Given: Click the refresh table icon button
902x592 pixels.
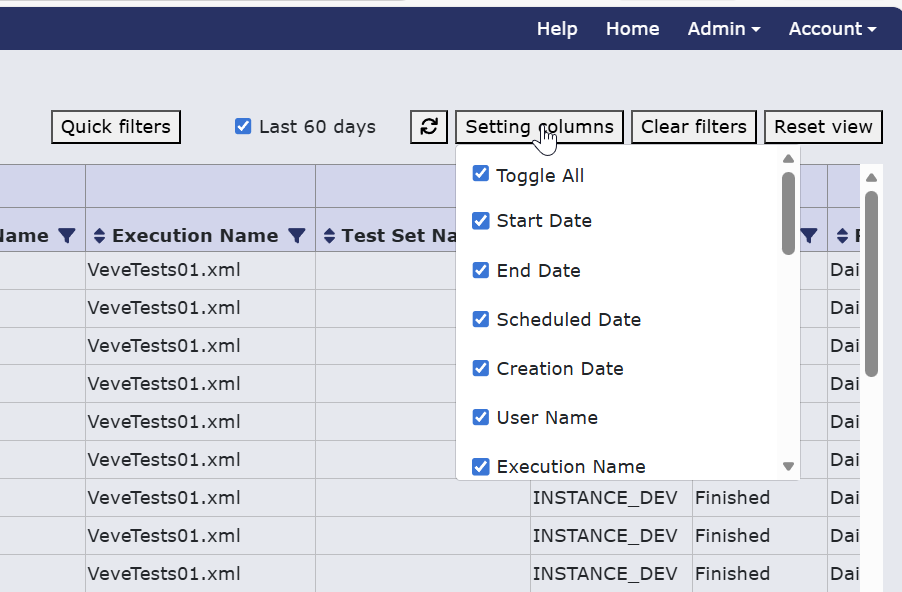Looking at the screenshot, I should click(429, 127).
